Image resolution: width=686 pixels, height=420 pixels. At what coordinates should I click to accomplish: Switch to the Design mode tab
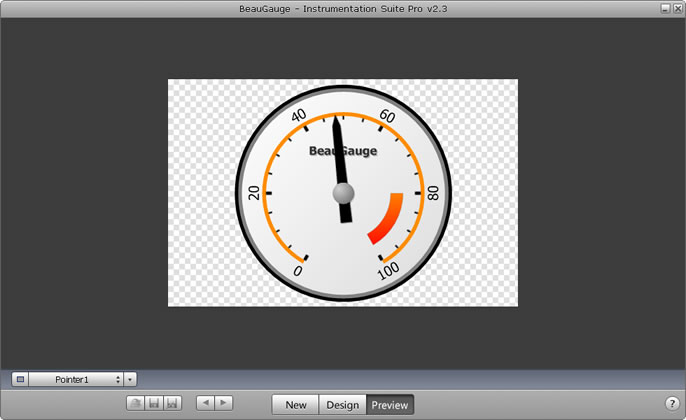pos(343,405)
